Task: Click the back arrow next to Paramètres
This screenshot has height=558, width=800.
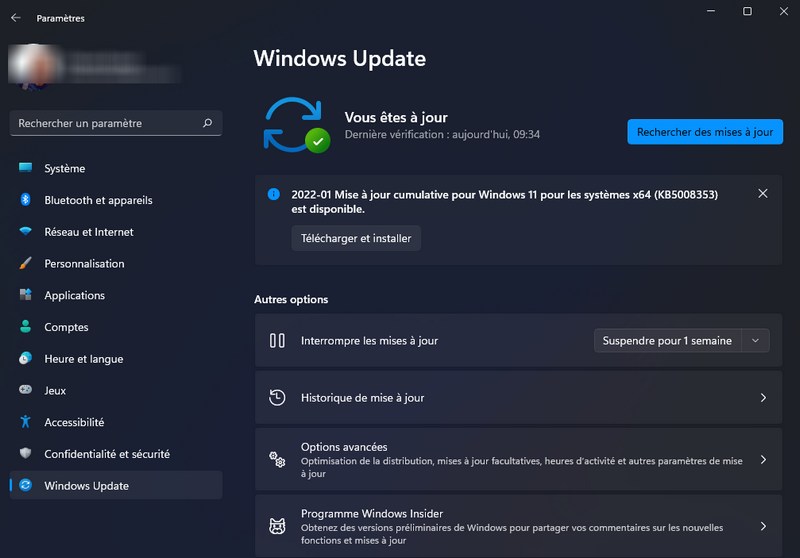Action: pyautogui.click(x=15, y=18)
